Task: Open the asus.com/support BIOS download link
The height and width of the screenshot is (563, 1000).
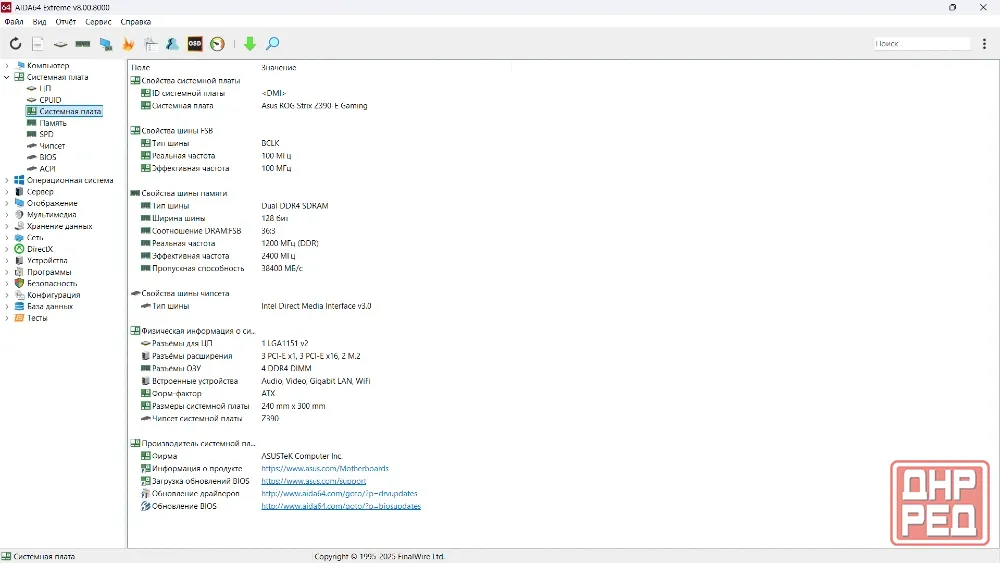Action: click(313, 481)
